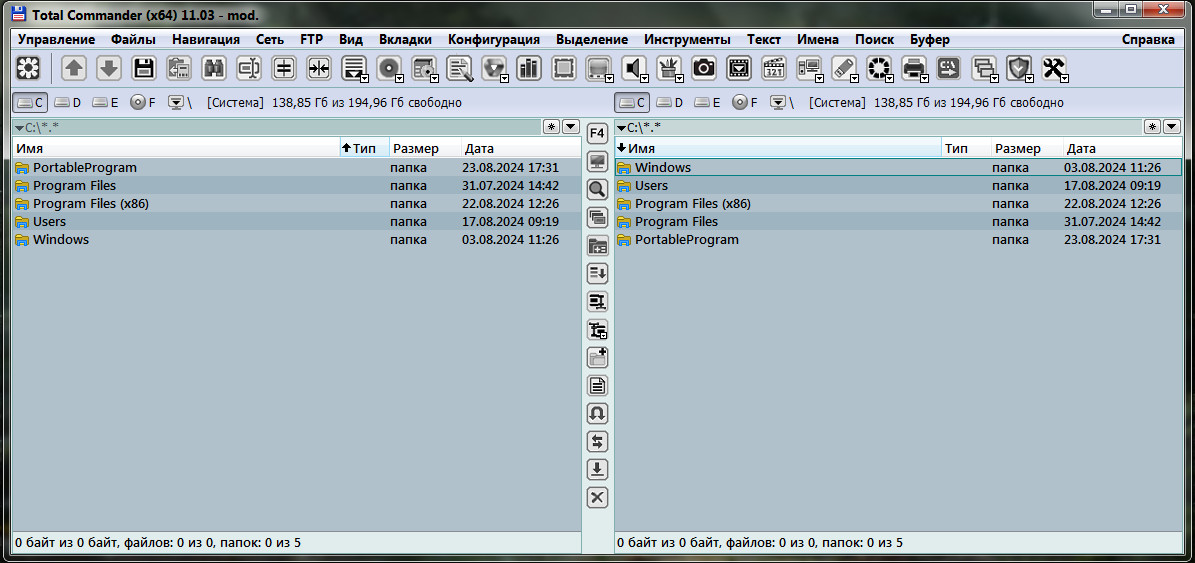Screen dimensions: 1195x563
Task: Switch right panel to drive E
Action: point(706,102)
